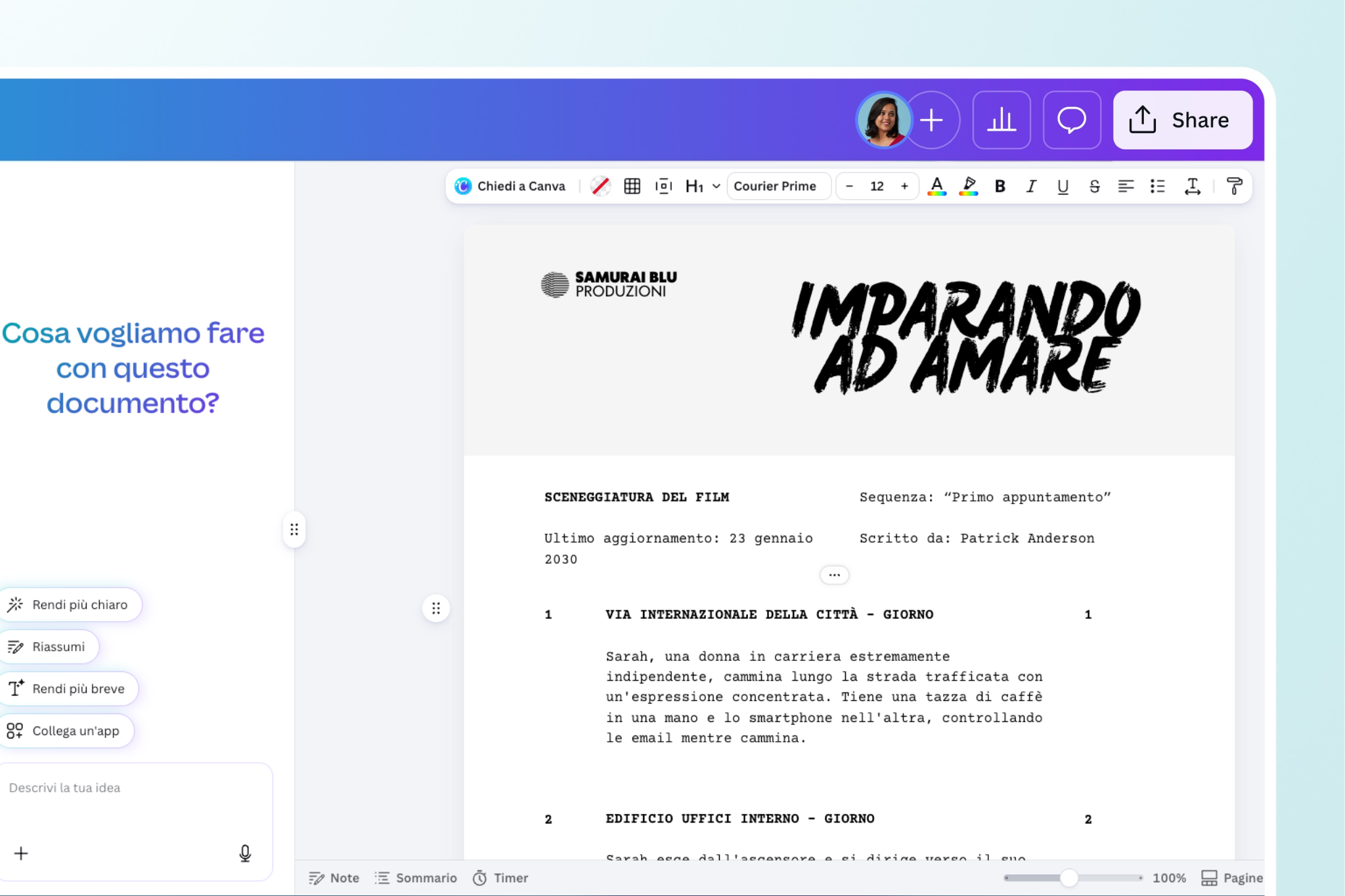Toggle strikethrough formatting
The width and height of the screenshot is (1345, 896).
tap(1094, 186)
